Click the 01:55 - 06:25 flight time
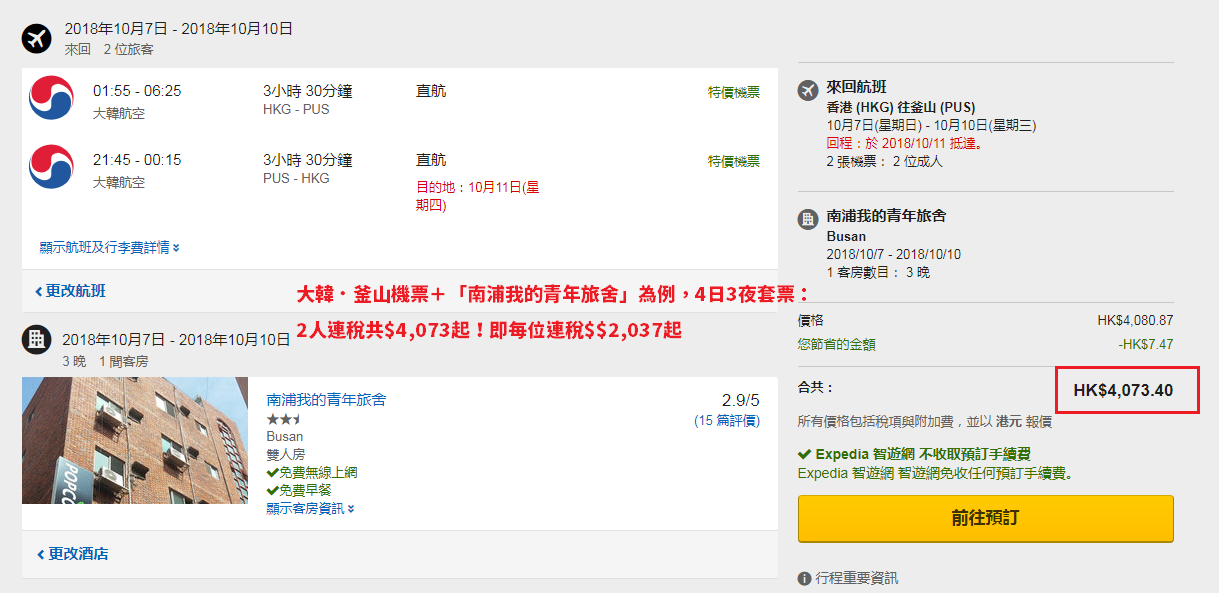Screen dimensions: 1219x593 [137, 91]
